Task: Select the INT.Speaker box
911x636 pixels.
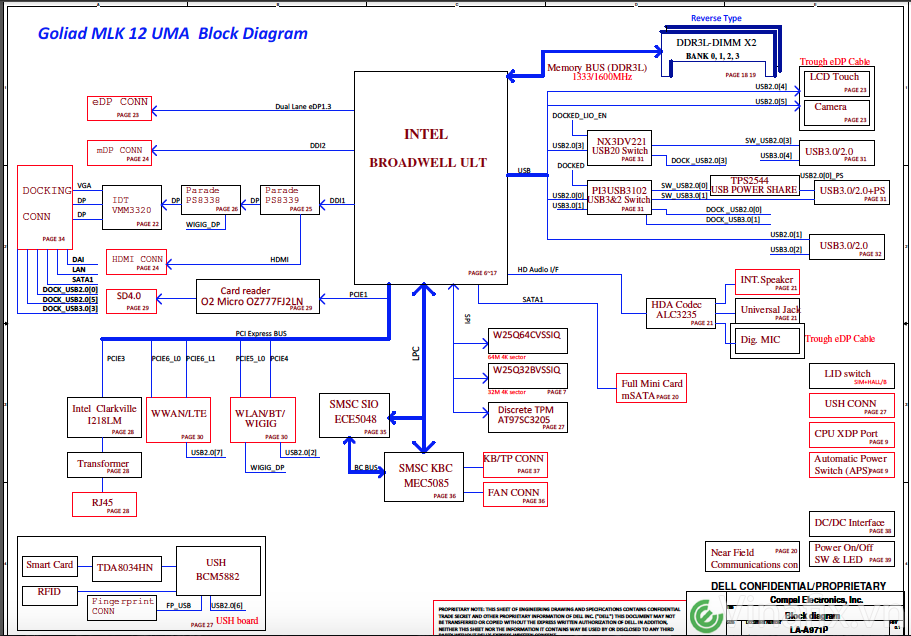Action: pyautogui.click(x=767, y=282)
